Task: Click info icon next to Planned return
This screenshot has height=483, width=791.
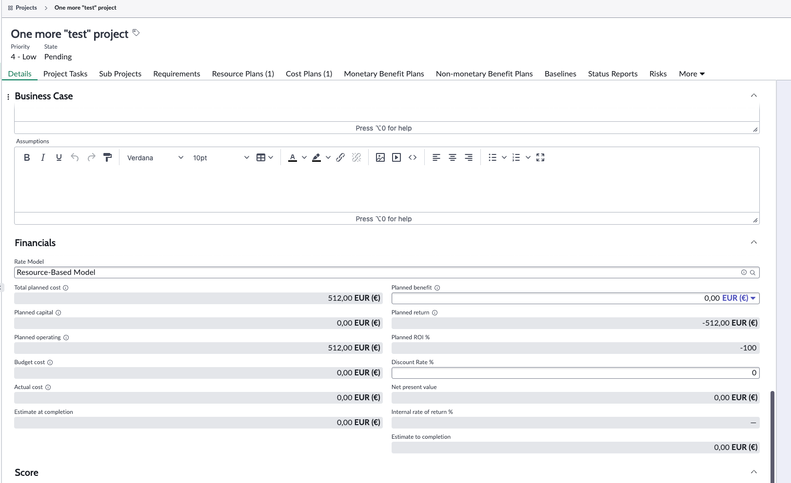Action: [x=435, y=312]
